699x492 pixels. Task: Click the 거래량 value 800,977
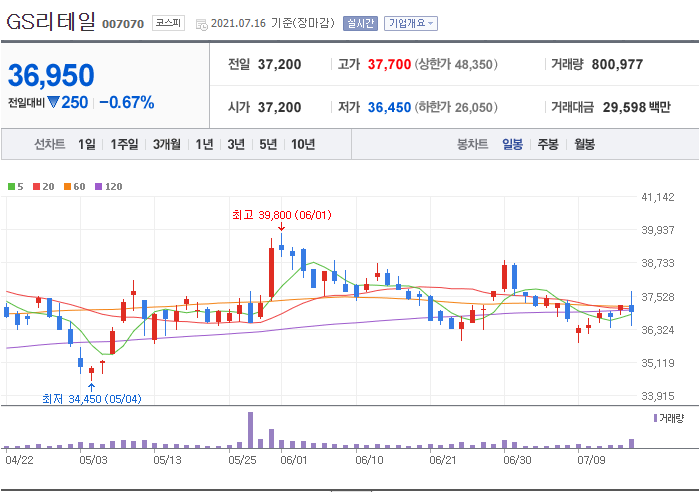[617, 64]
